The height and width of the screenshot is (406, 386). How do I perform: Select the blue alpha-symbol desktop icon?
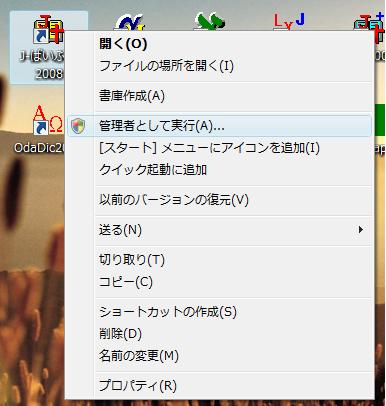pyautogui.click(x=129, y=22)
